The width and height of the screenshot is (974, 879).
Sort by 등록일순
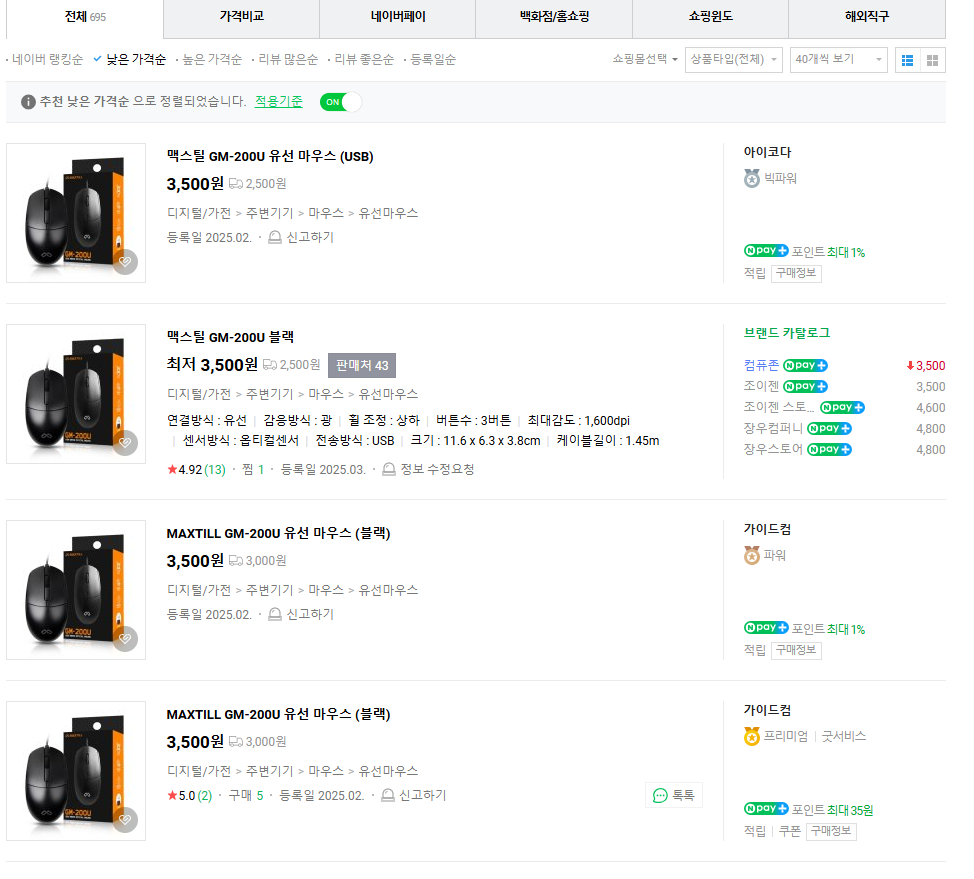coord(433,60)
